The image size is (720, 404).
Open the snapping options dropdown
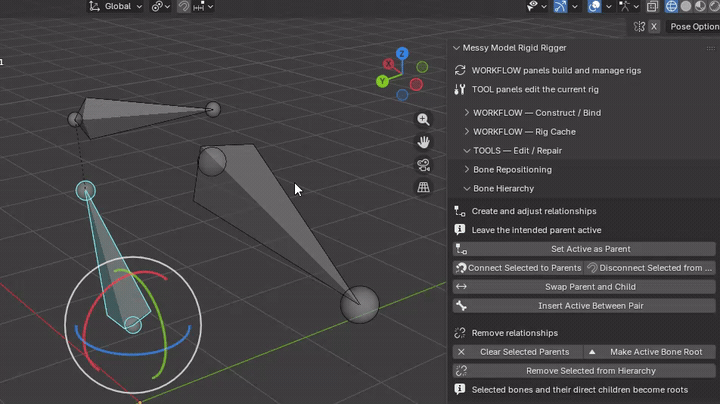click(203, 6)
